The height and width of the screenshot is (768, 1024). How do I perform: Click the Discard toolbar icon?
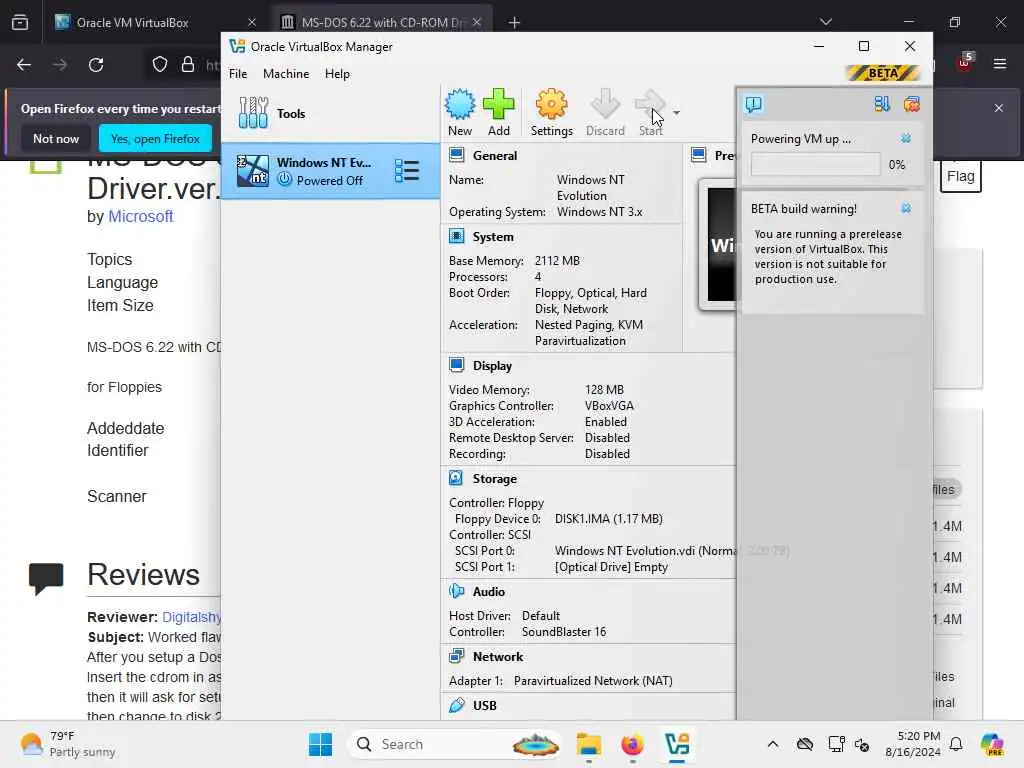pos(605,104)
